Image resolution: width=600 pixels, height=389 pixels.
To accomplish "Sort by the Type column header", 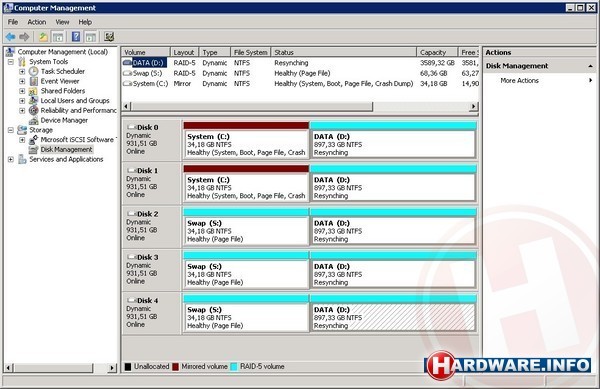I will pyautogui.click(x=215, y=52).
